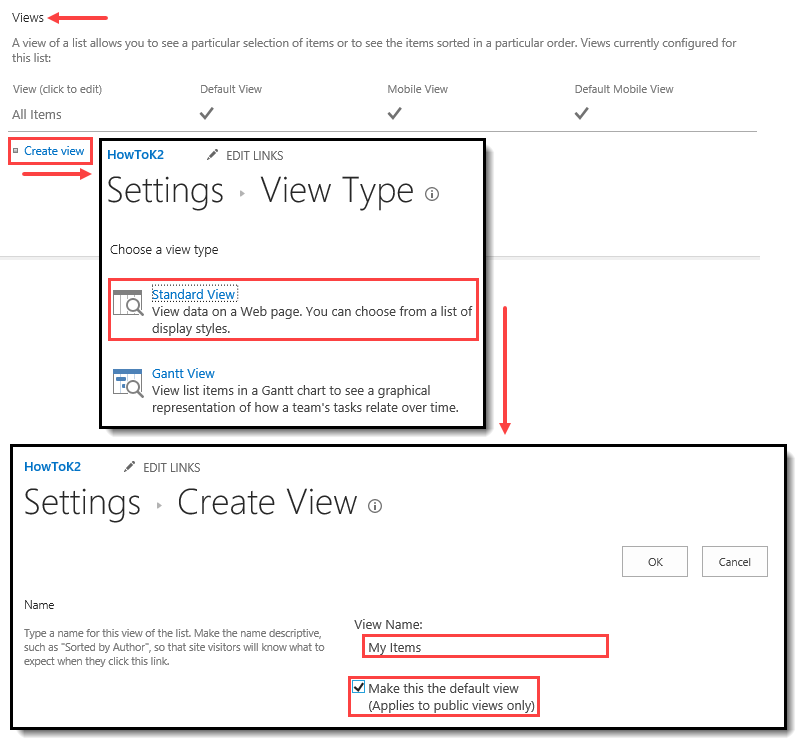Screen dimensions: 800x750
Task: Uncheck Make this the default view
Action: coord(358,686)
